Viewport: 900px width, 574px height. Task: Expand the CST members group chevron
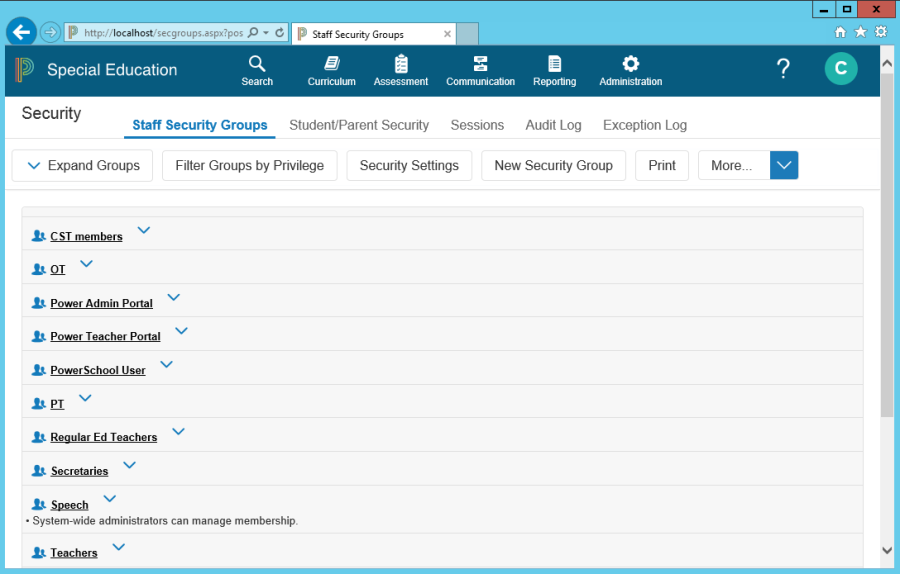(144, 230)
